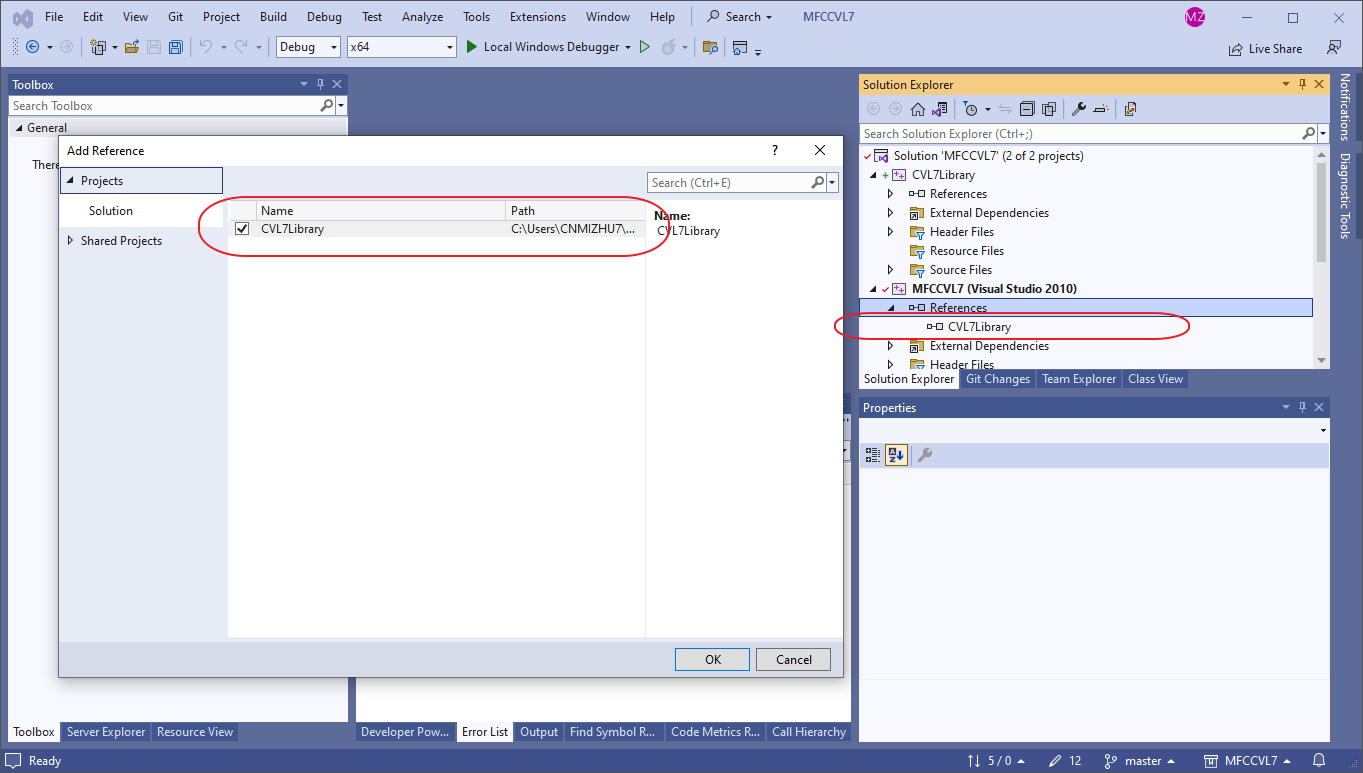This screenshot has height=773, width=1363.
Task: Expand CVL7Library References node
Action: (890, 194)
